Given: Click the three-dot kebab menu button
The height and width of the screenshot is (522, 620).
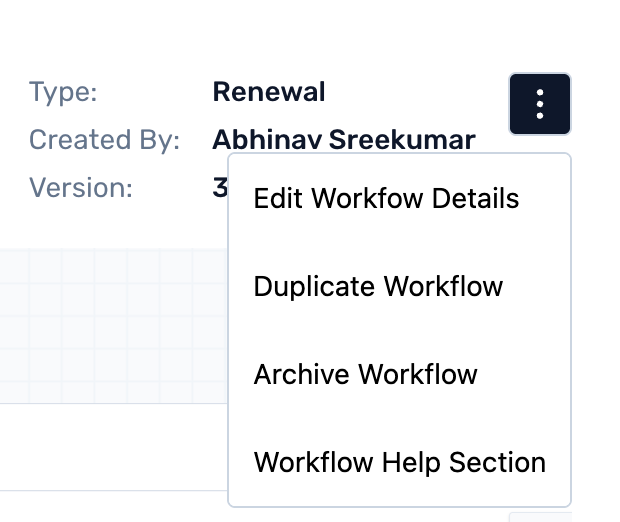Looking at the screenshot, I should [540, 104].
